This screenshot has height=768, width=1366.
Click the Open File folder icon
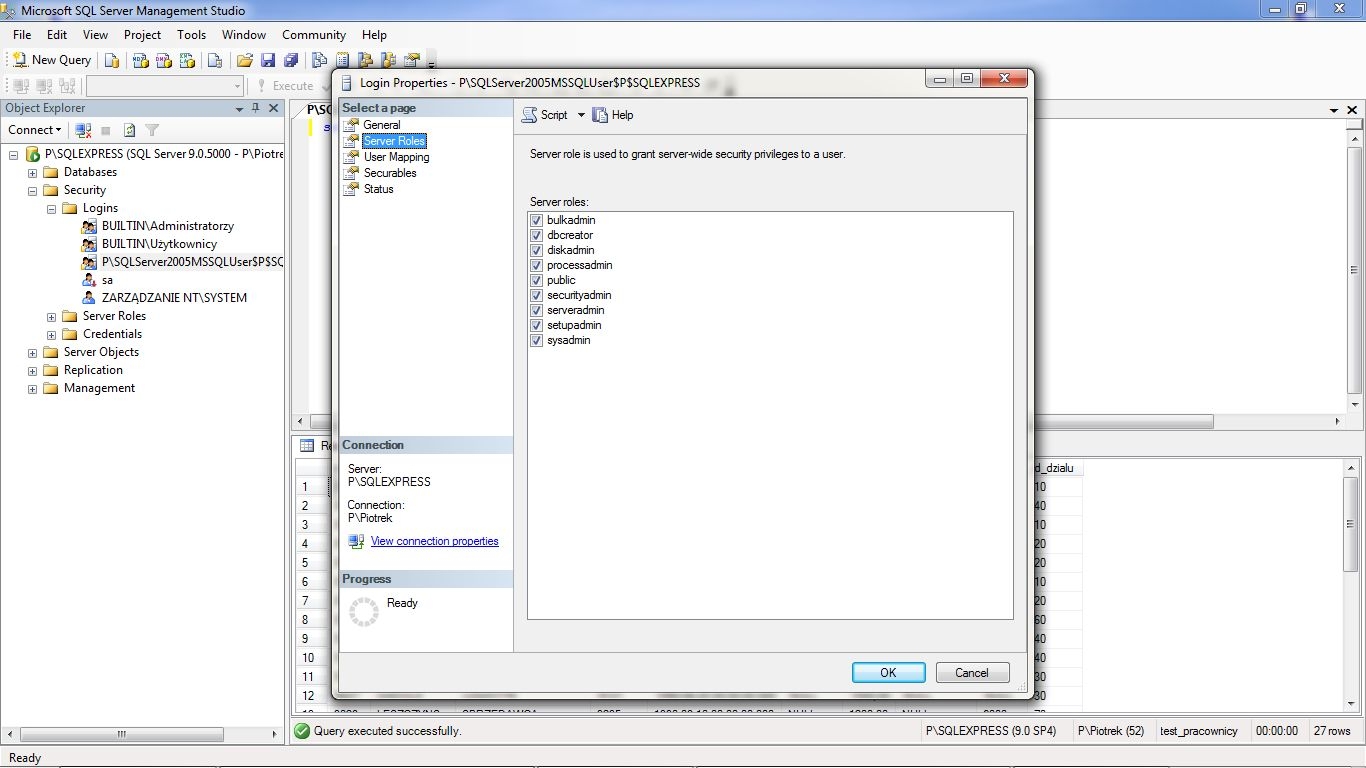point(244,60)
